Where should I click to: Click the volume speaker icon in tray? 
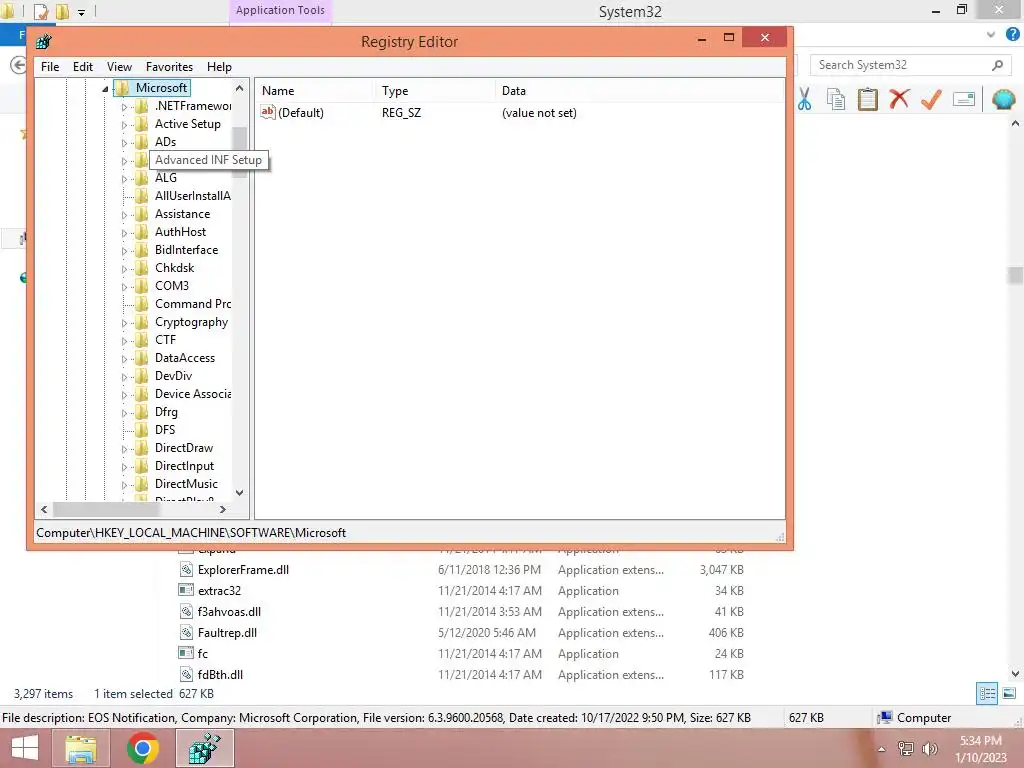[x=929, y=749]
